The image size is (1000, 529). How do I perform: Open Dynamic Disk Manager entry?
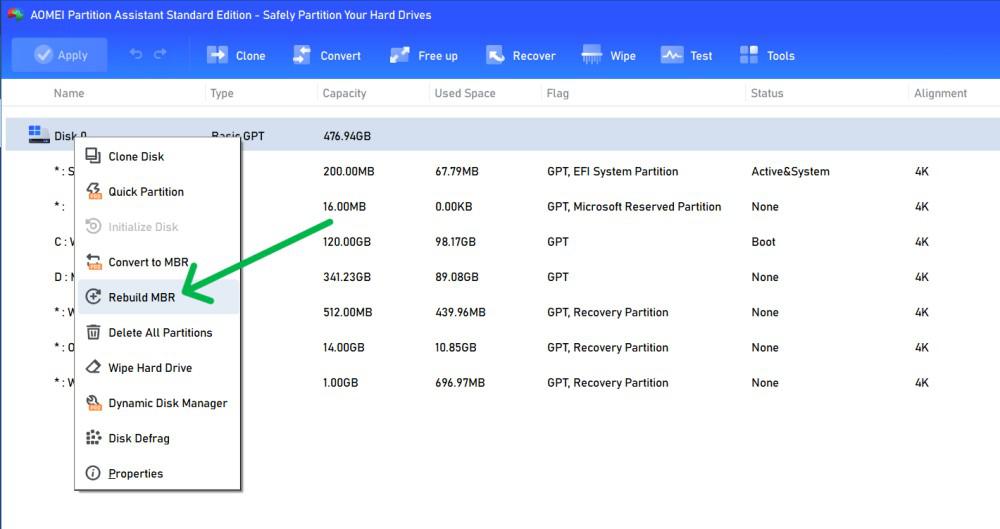(x=158, y=403)
